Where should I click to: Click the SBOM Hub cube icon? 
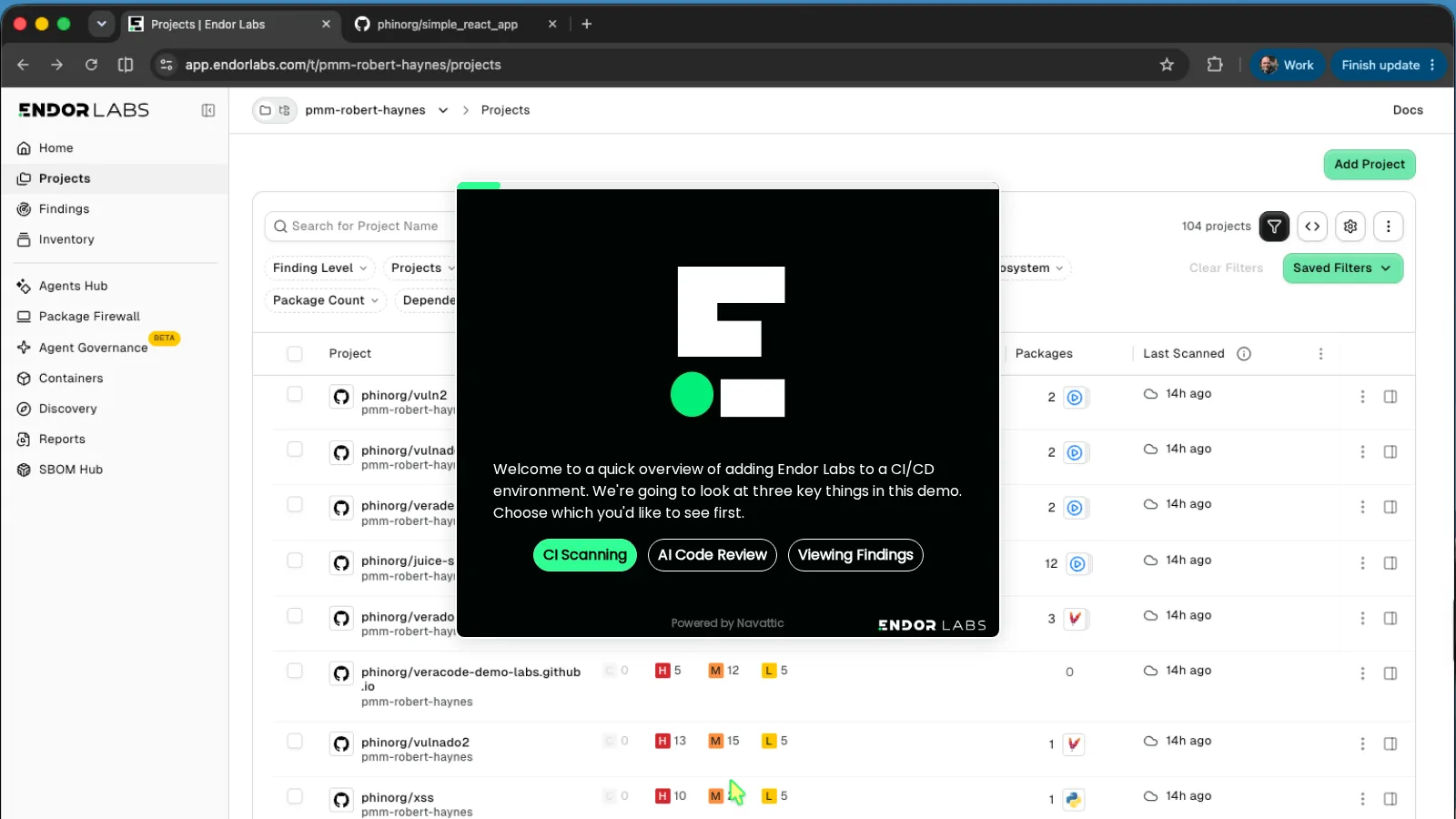[x=24, y=470]
